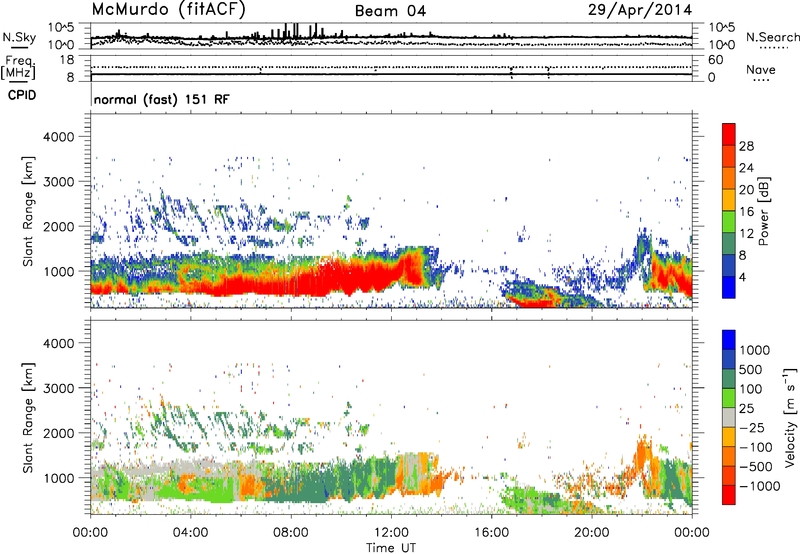Click the "16:00" time tick label
This screenshot has height=554, width=800.
[491, 533]
